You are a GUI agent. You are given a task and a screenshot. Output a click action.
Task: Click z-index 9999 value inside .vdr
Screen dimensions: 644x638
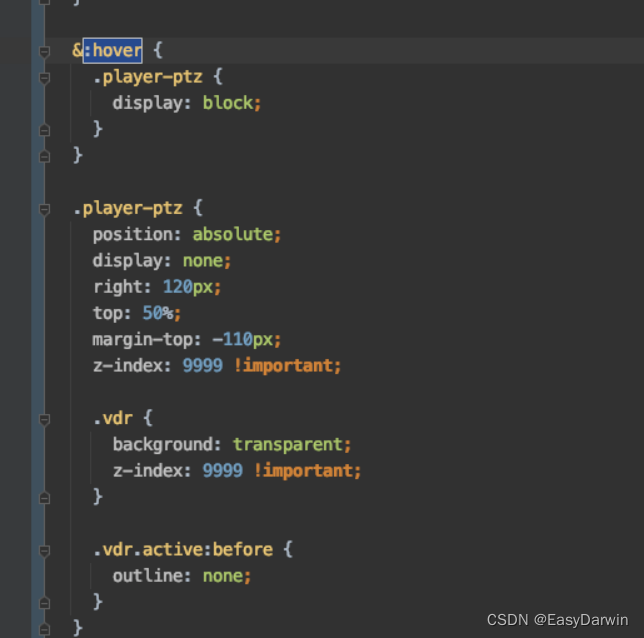pos(223,471)
